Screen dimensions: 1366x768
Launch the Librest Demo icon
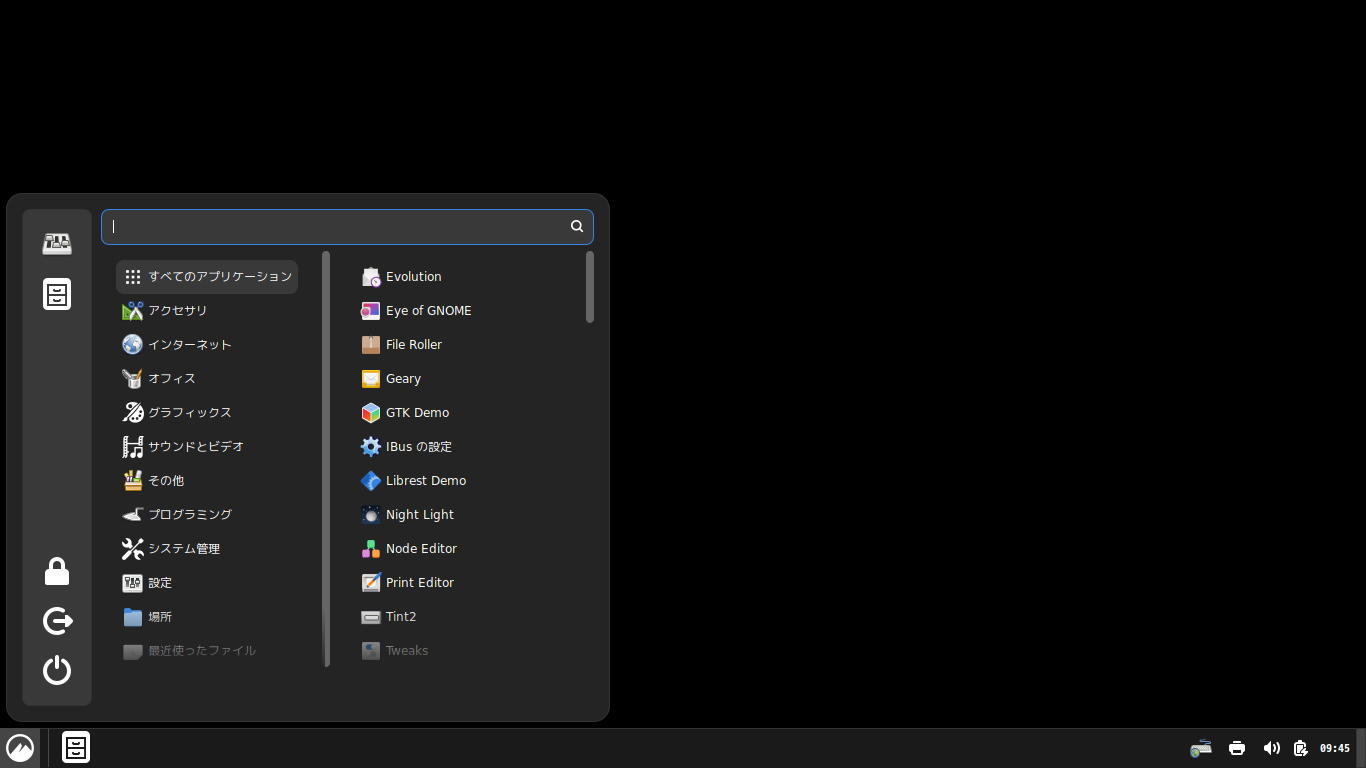point(371,481)
